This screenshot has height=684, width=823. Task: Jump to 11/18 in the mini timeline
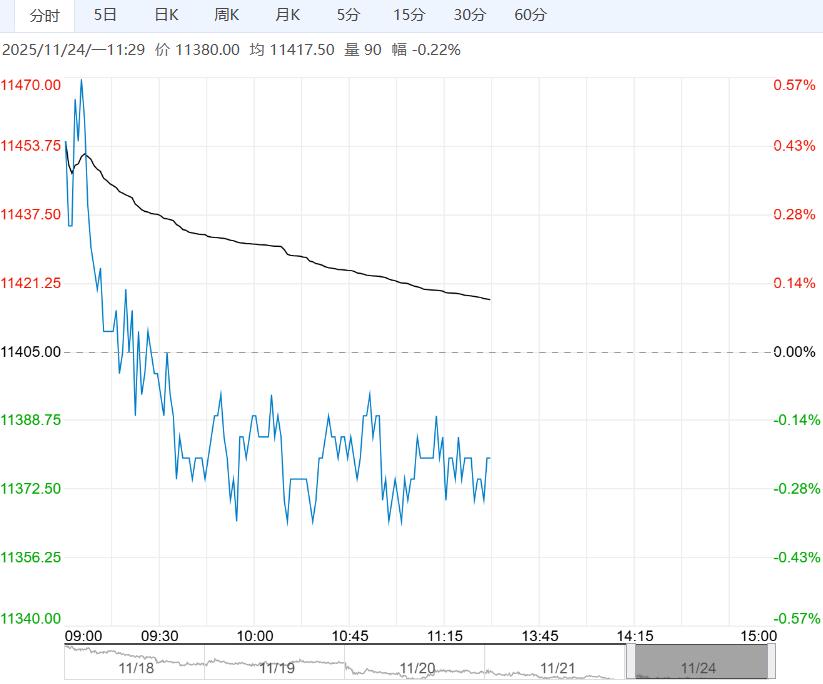(x=136, y=668)
